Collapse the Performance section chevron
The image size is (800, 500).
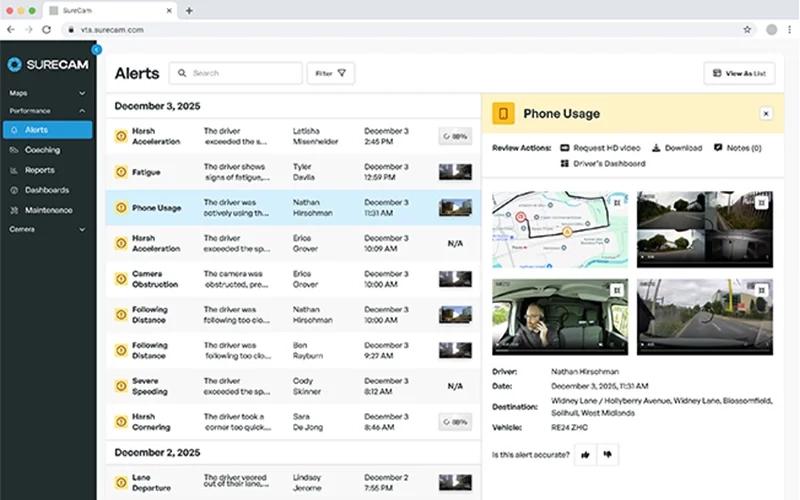[82, 111]
